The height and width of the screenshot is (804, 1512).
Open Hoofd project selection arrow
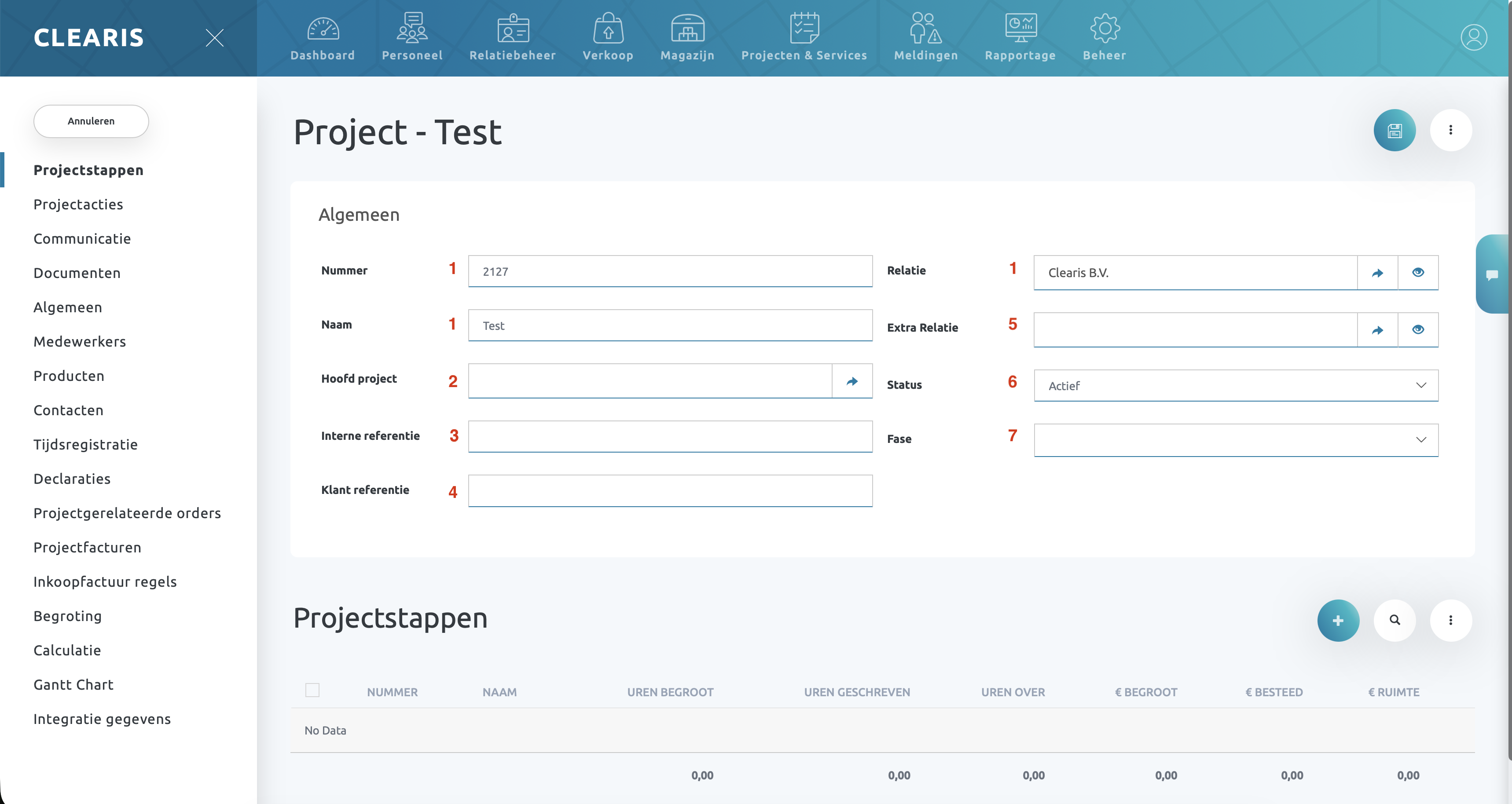coord(852,381)
